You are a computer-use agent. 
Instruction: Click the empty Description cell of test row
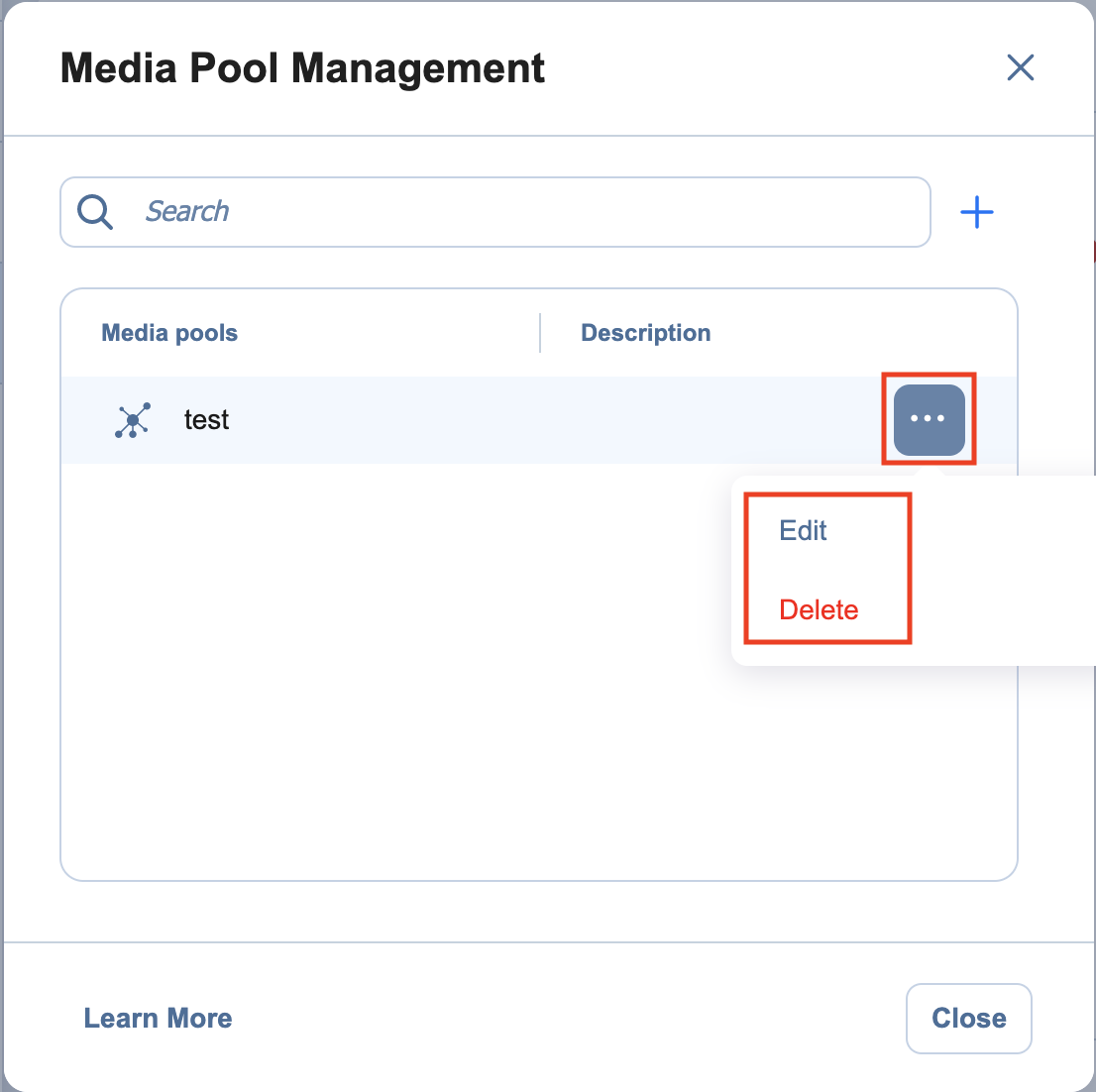pyautogui.click(x=694, y=420)
